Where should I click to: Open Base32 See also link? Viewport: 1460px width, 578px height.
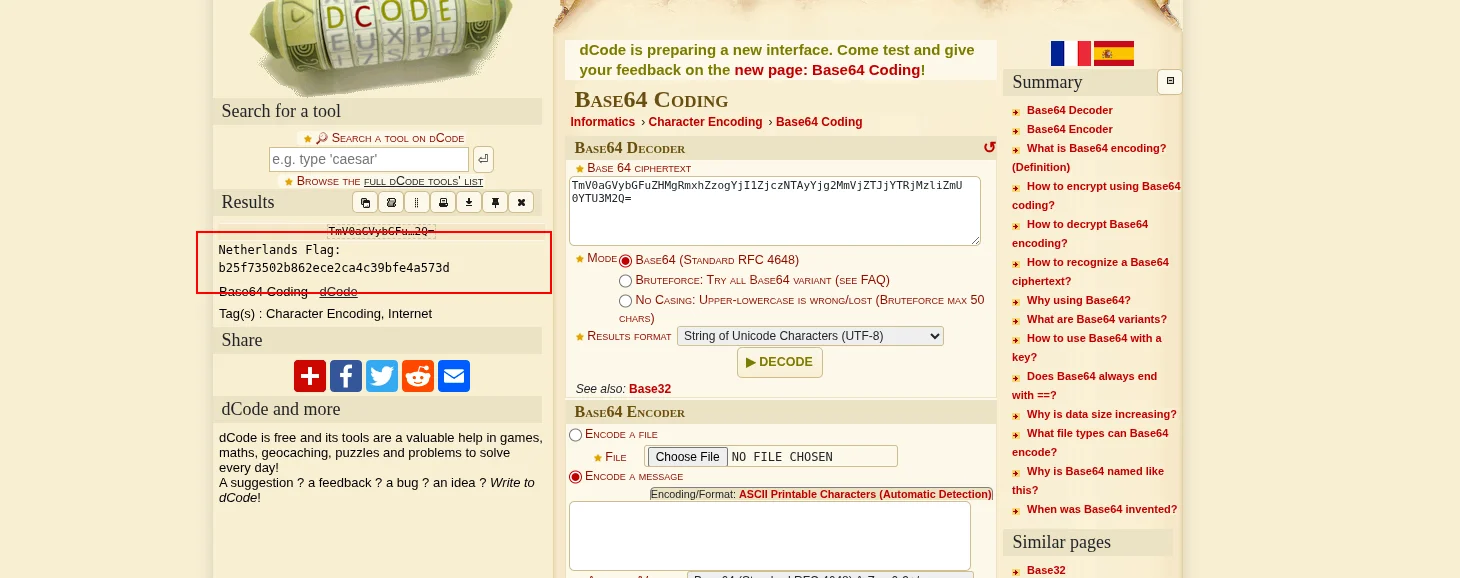(650, 389)
